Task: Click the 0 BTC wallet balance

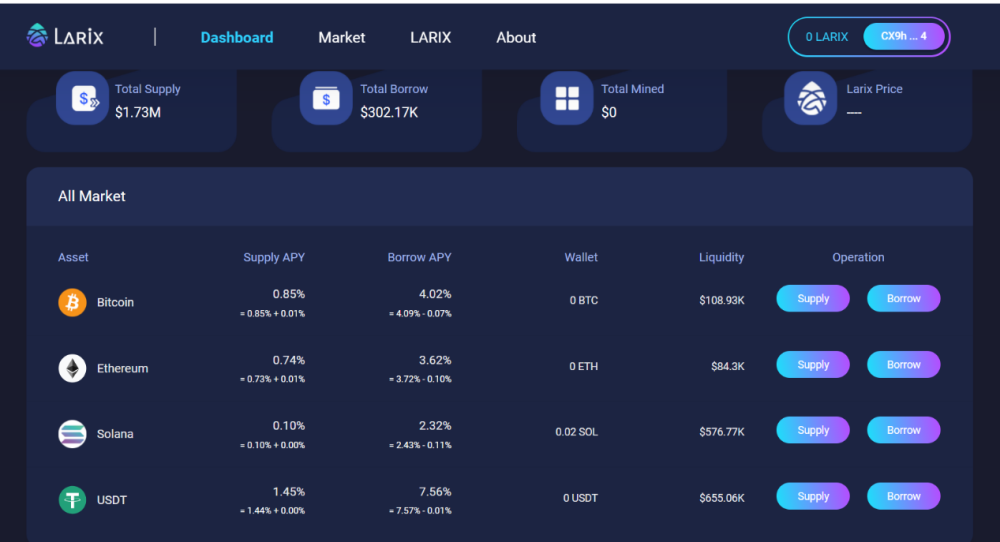Action: click(584, 300)
